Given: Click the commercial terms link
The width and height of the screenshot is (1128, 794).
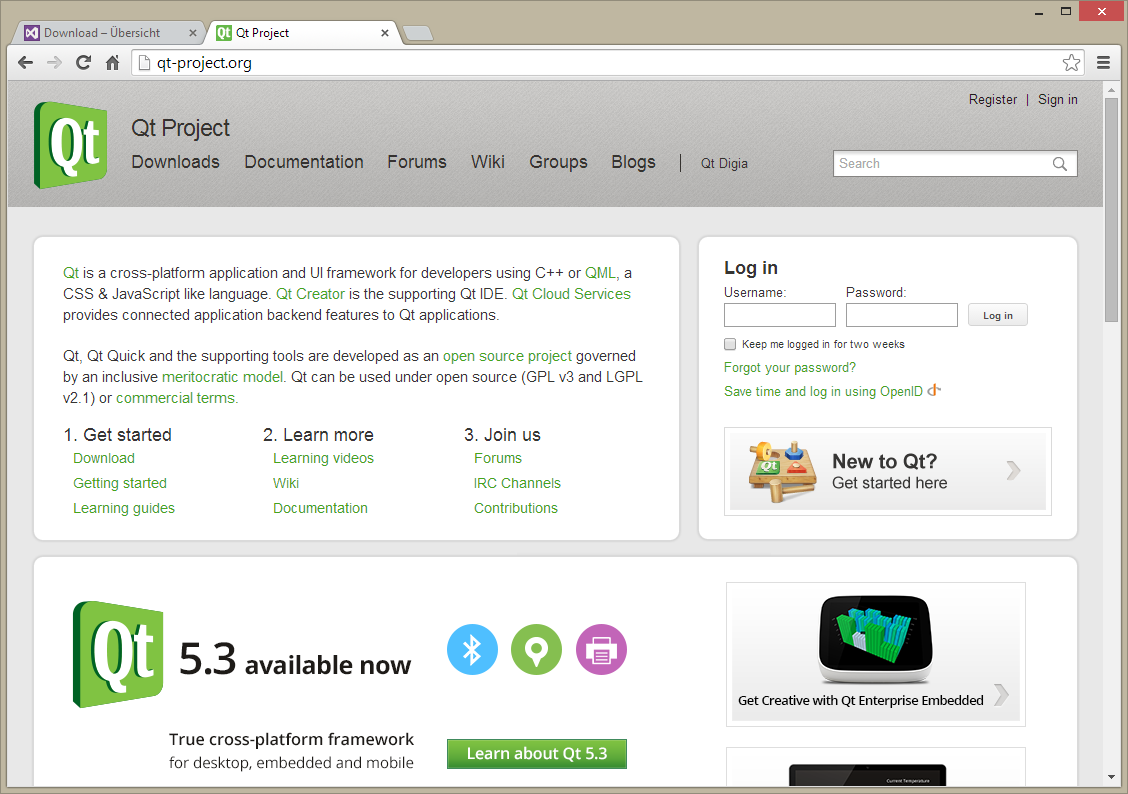Looking at the screenshot, I should point(176,398).
